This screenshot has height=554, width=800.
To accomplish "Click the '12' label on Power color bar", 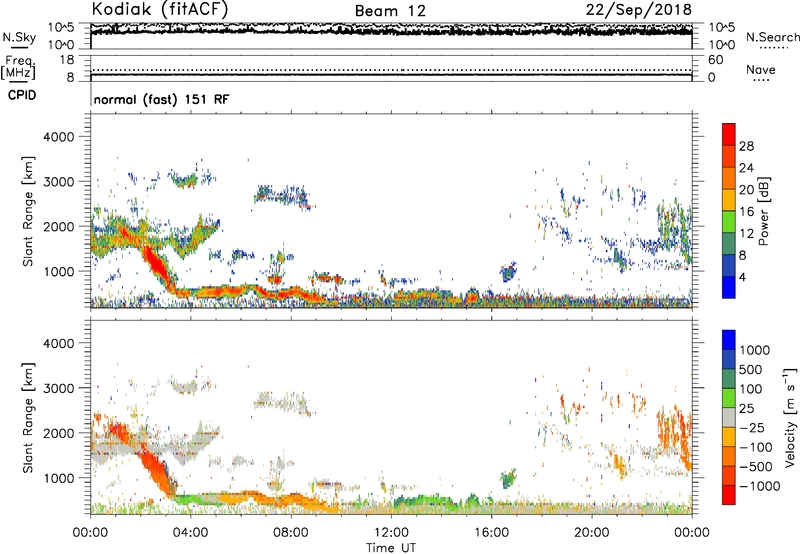I will pos(746,234).
